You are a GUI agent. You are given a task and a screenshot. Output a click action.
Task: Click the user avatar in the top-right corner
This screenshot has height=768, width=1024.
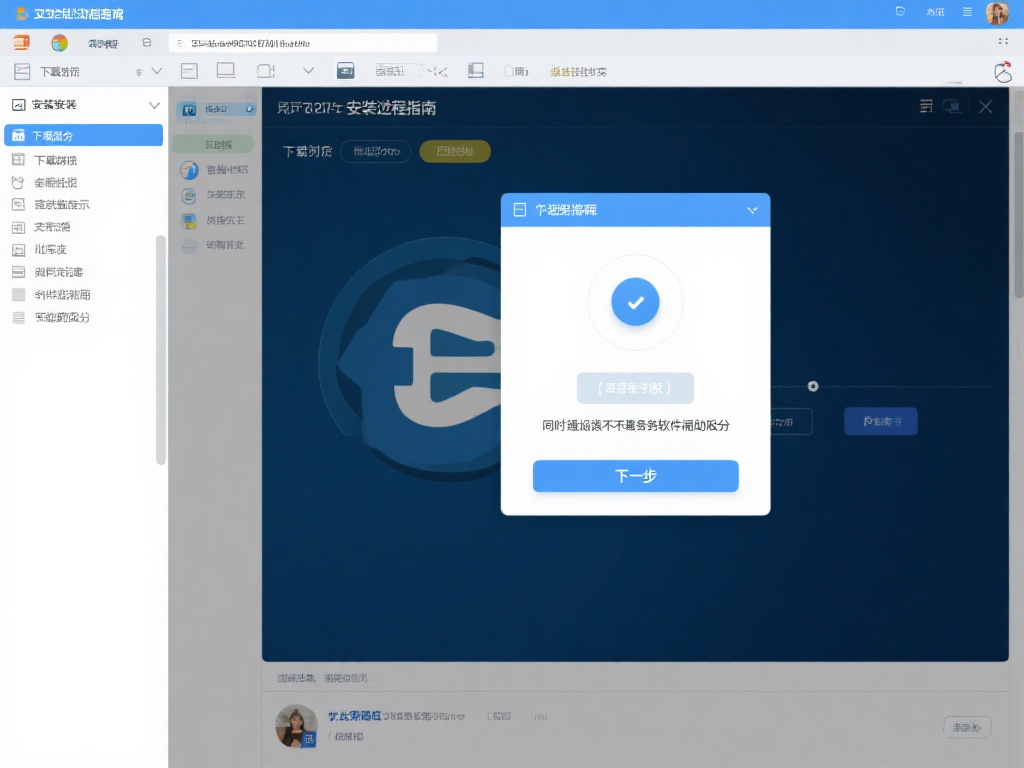click(997, 13)
